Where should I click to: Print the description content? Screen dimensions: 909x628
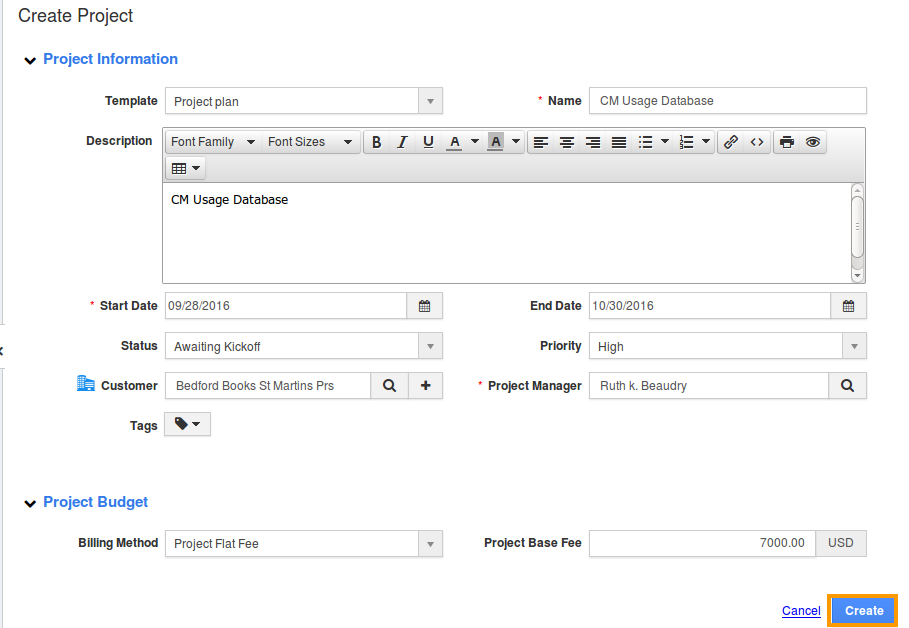785,141
